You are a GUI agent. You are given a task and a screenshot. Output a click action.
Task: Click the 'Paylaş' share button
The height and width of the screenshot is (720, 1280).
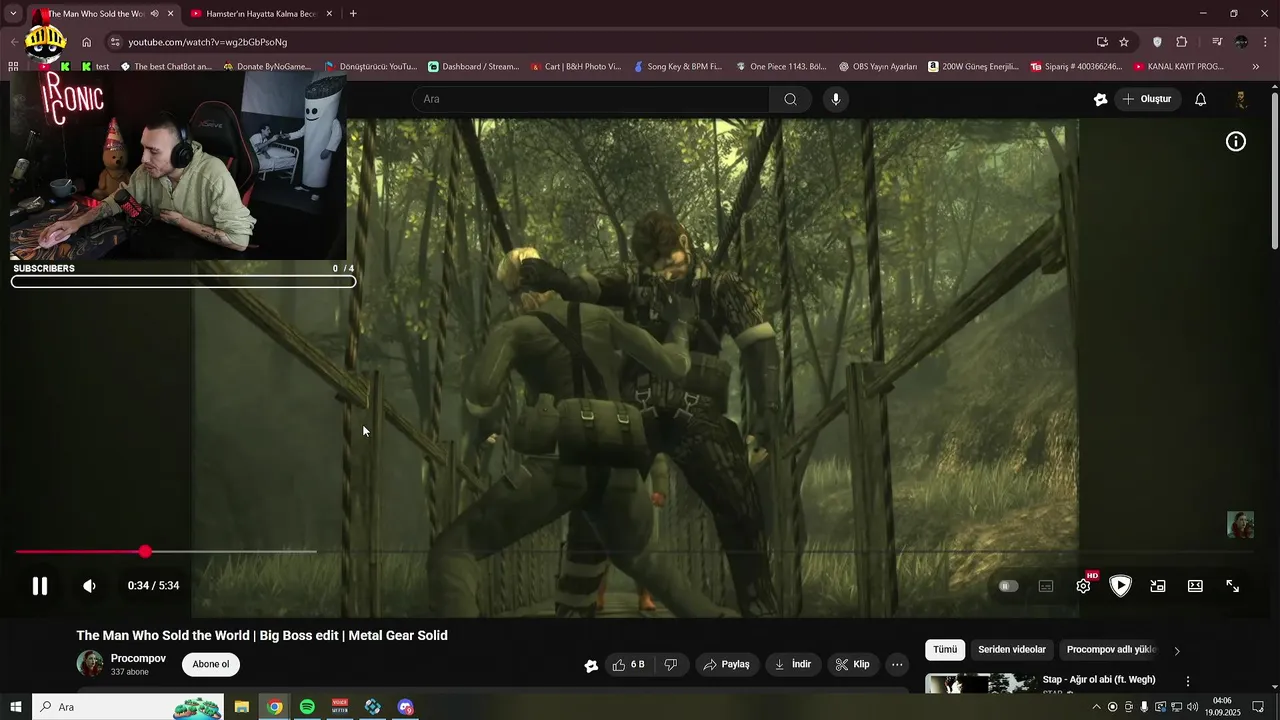(727, 664)
